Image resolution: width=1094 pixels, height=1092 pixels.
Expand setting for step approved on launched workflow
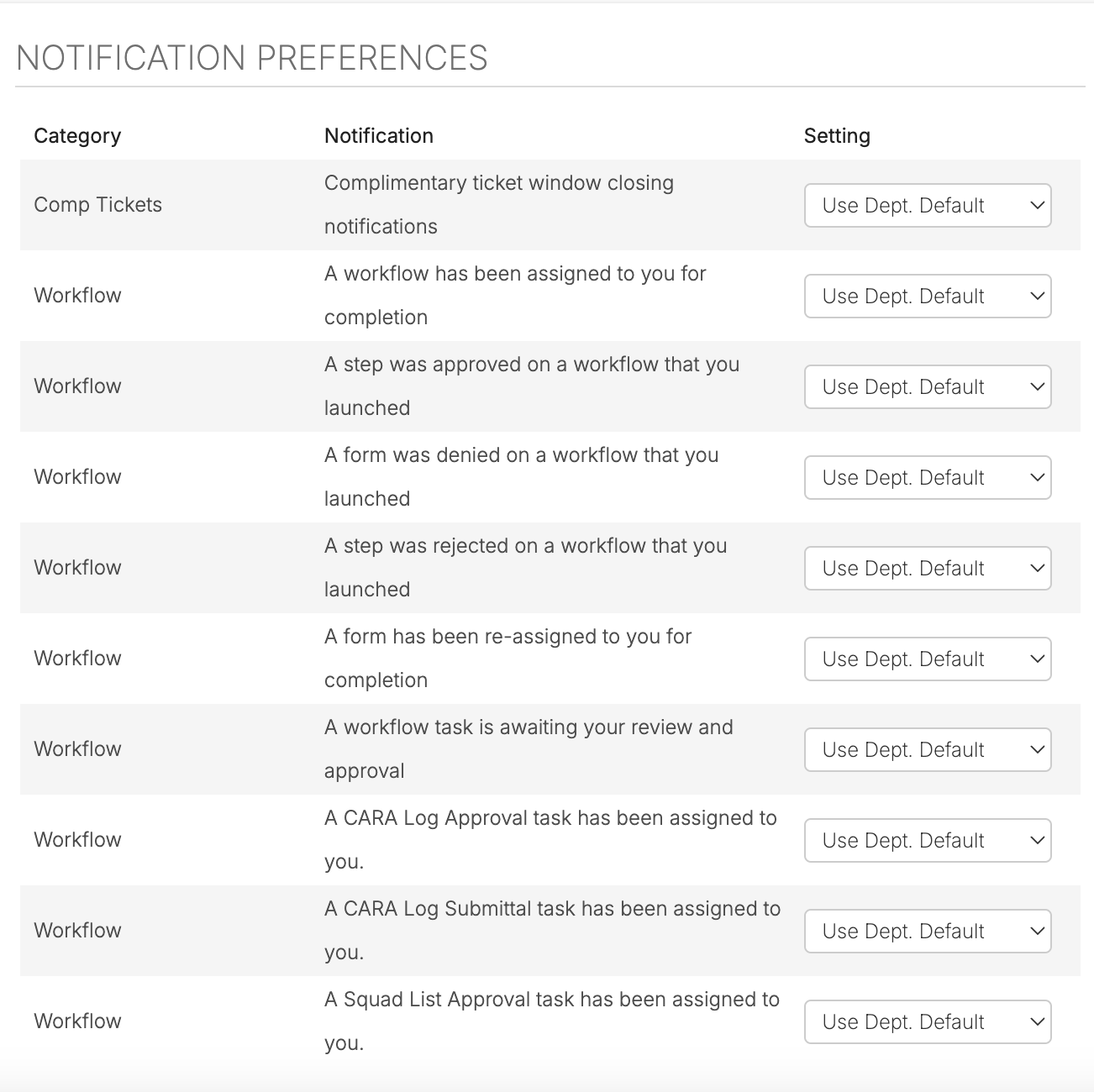(928, 386)
